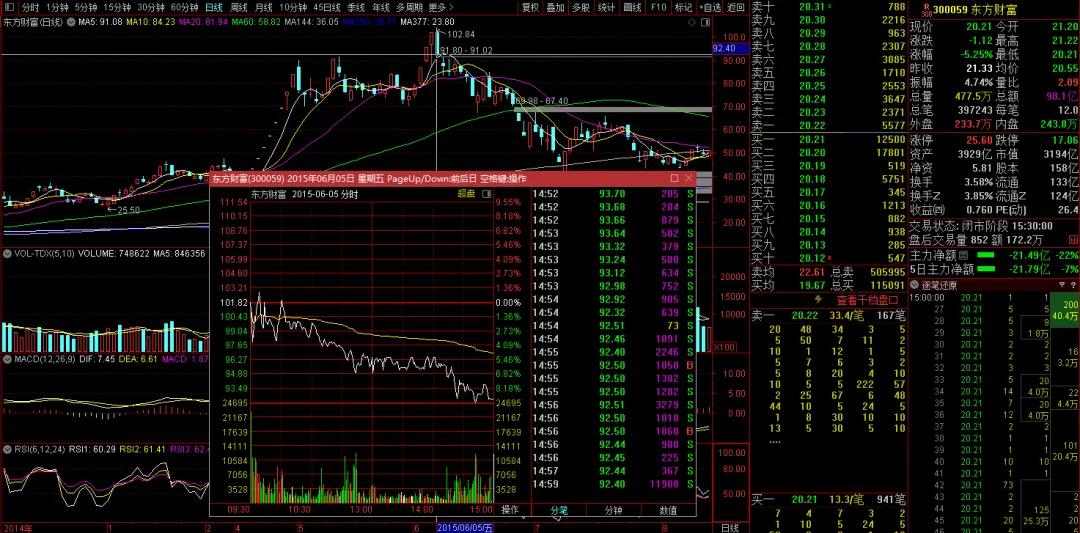Switch to the 周线 weekly period tab
This screenshot has height=533, width=1080.
[x=239, y=7]
